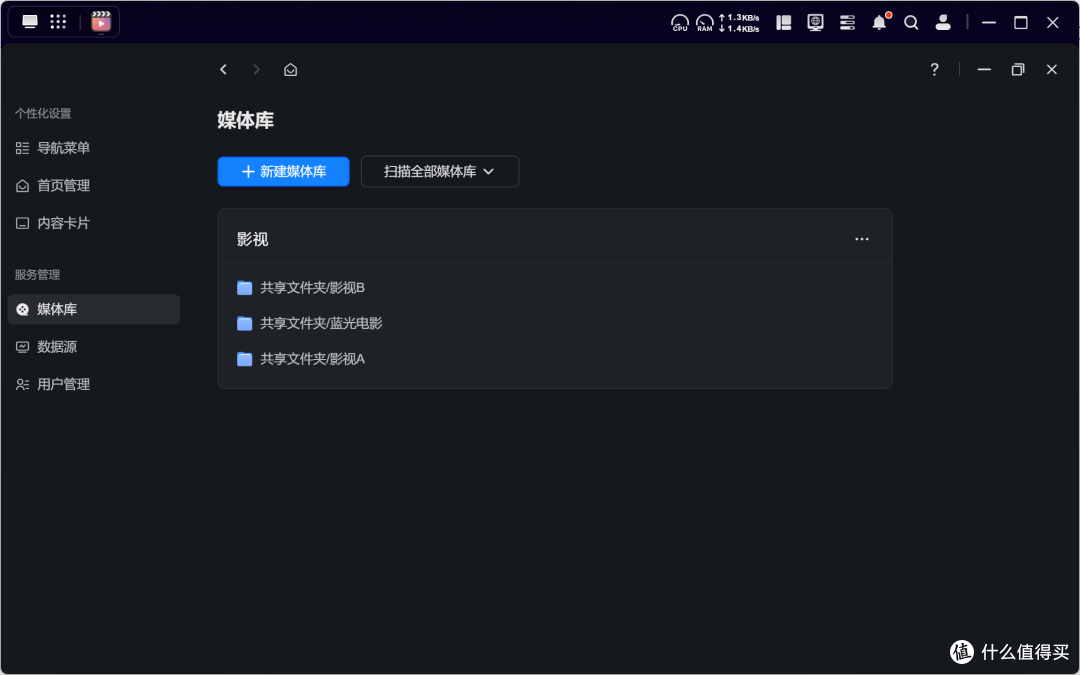
Task: Expand the 扫描全部媒体库 dropdown
Action: click(x=440, y=172)
